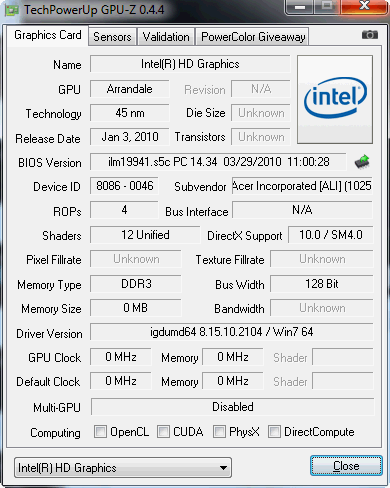Tick the DirectCompute checkbox
The image size is (390, 488).
274,431
